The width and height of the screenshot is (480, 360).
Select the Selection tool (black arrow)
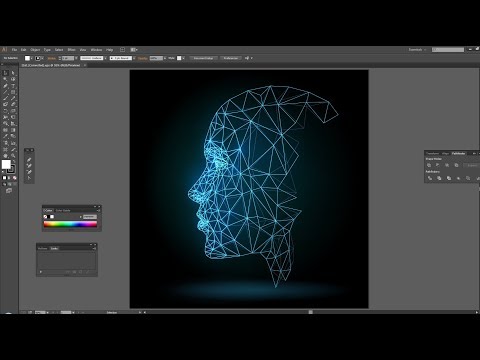tap(5, 73)
